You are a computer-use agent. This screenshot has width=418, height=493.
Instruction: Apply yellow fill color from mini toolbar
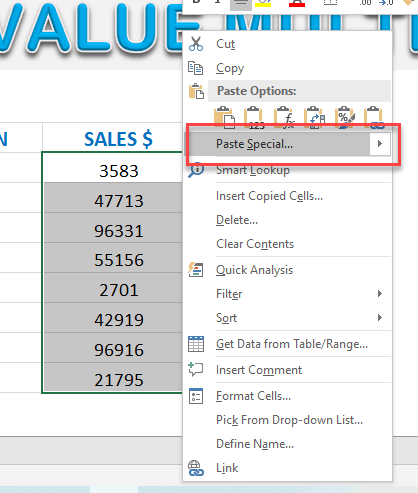click(263, 3)
